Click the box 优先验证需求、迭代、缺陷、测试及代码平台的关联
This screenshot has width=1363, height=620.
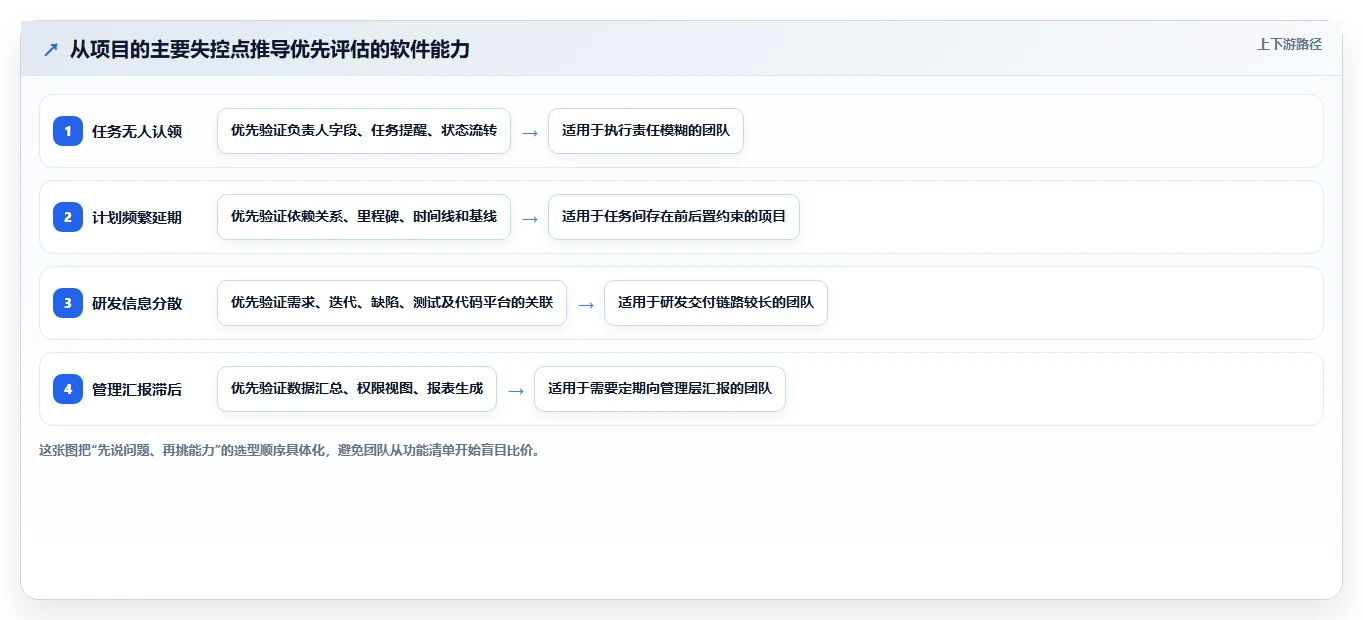[x=392, y=303]
